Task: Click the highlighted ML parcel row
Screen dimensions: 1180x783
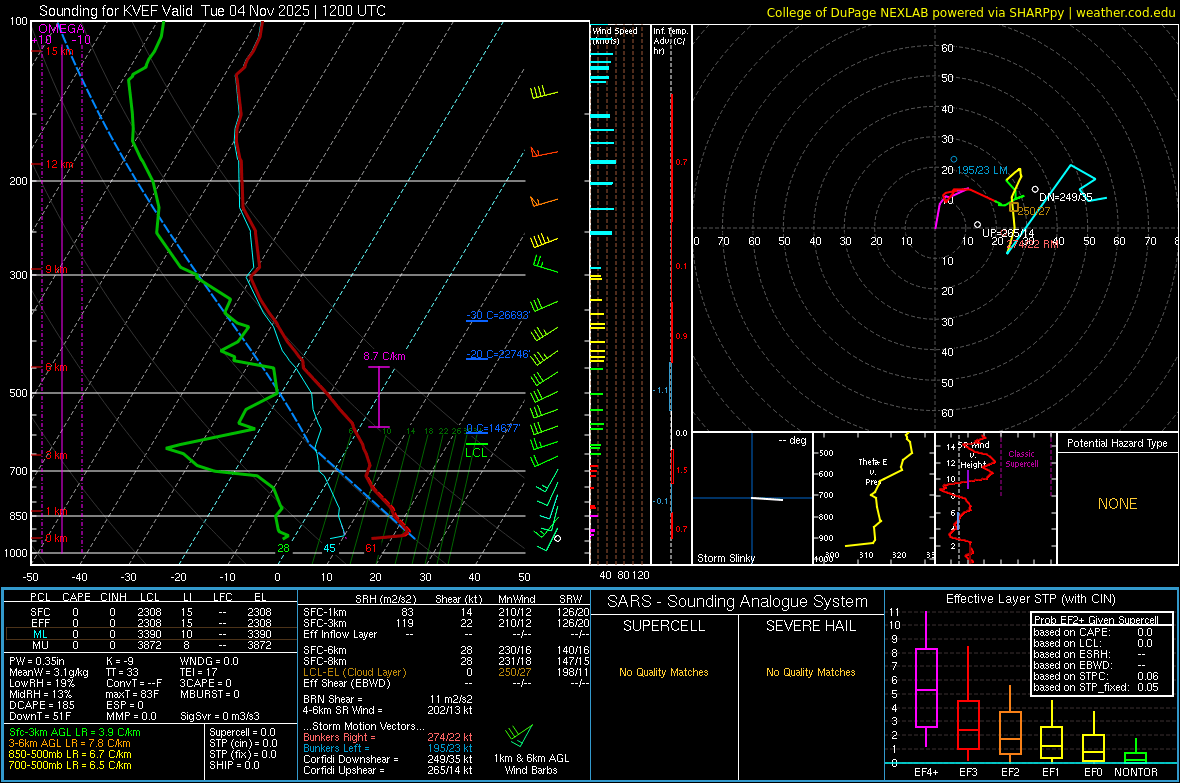Action: pyautogui.click(x=151, y=634)
